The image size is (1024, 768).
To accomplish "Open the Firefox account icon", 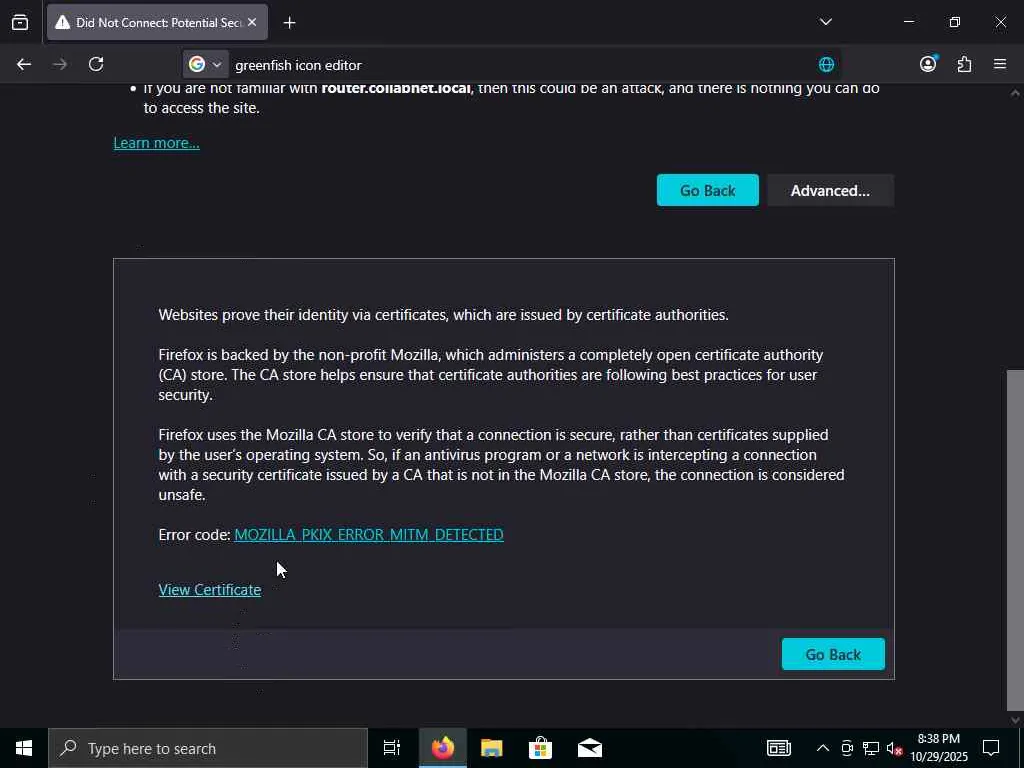I will [928, 63].
